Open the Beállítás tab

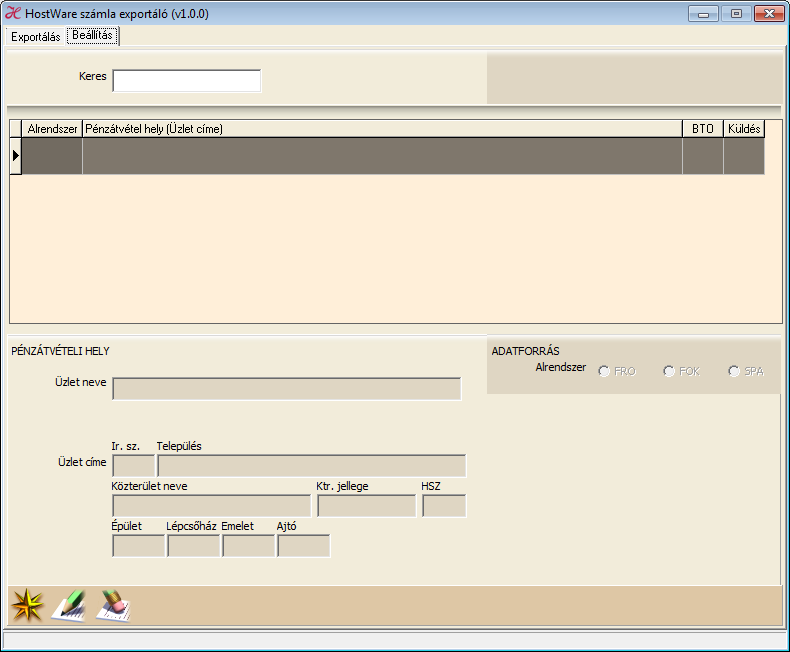[x=92, y=35]
